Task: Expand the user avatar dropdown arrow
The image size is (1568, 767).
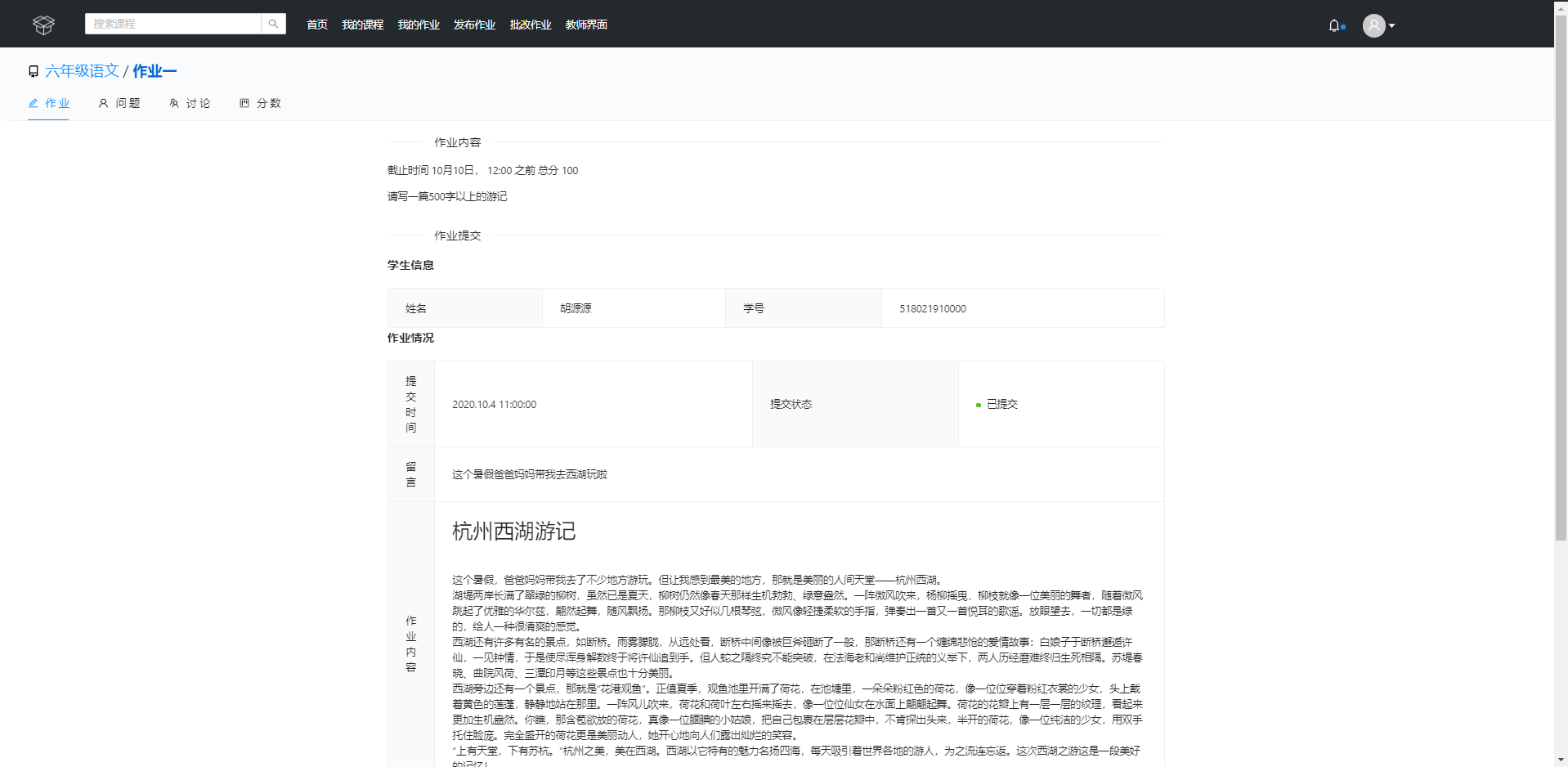Action: (1391, 25)
